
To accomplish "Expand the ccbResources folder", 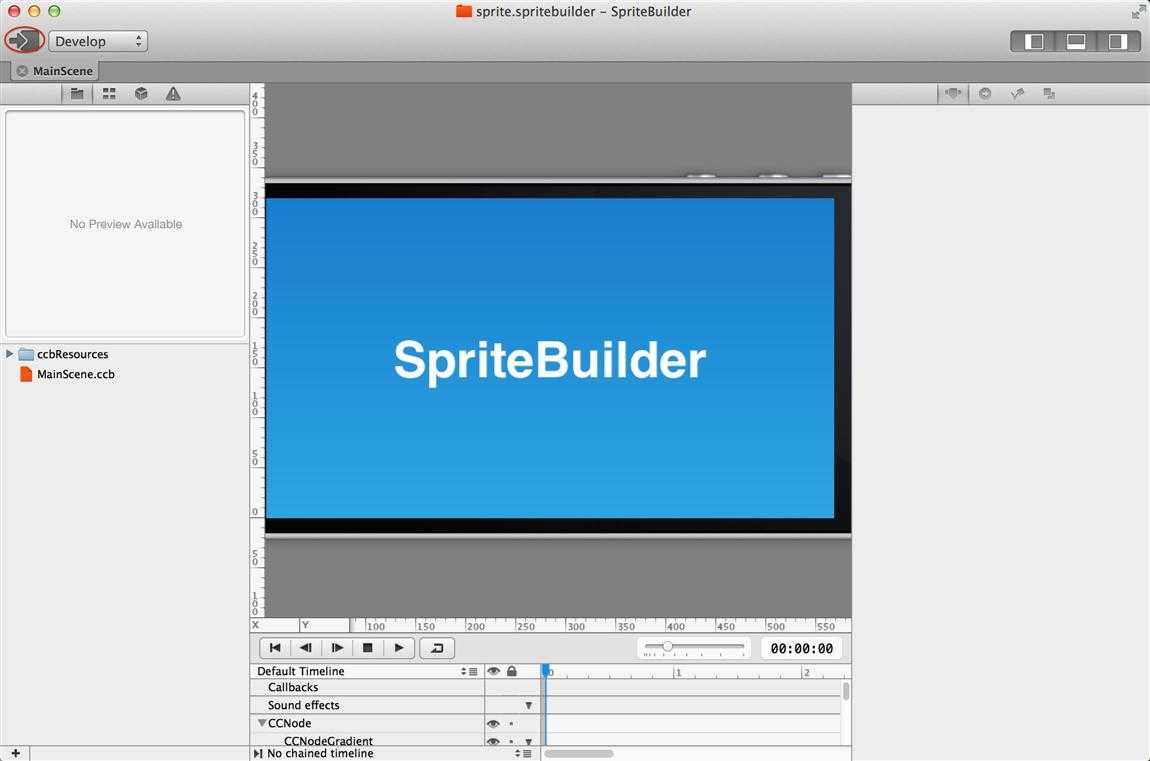I will pyautogui.click(x=9, y=354).
